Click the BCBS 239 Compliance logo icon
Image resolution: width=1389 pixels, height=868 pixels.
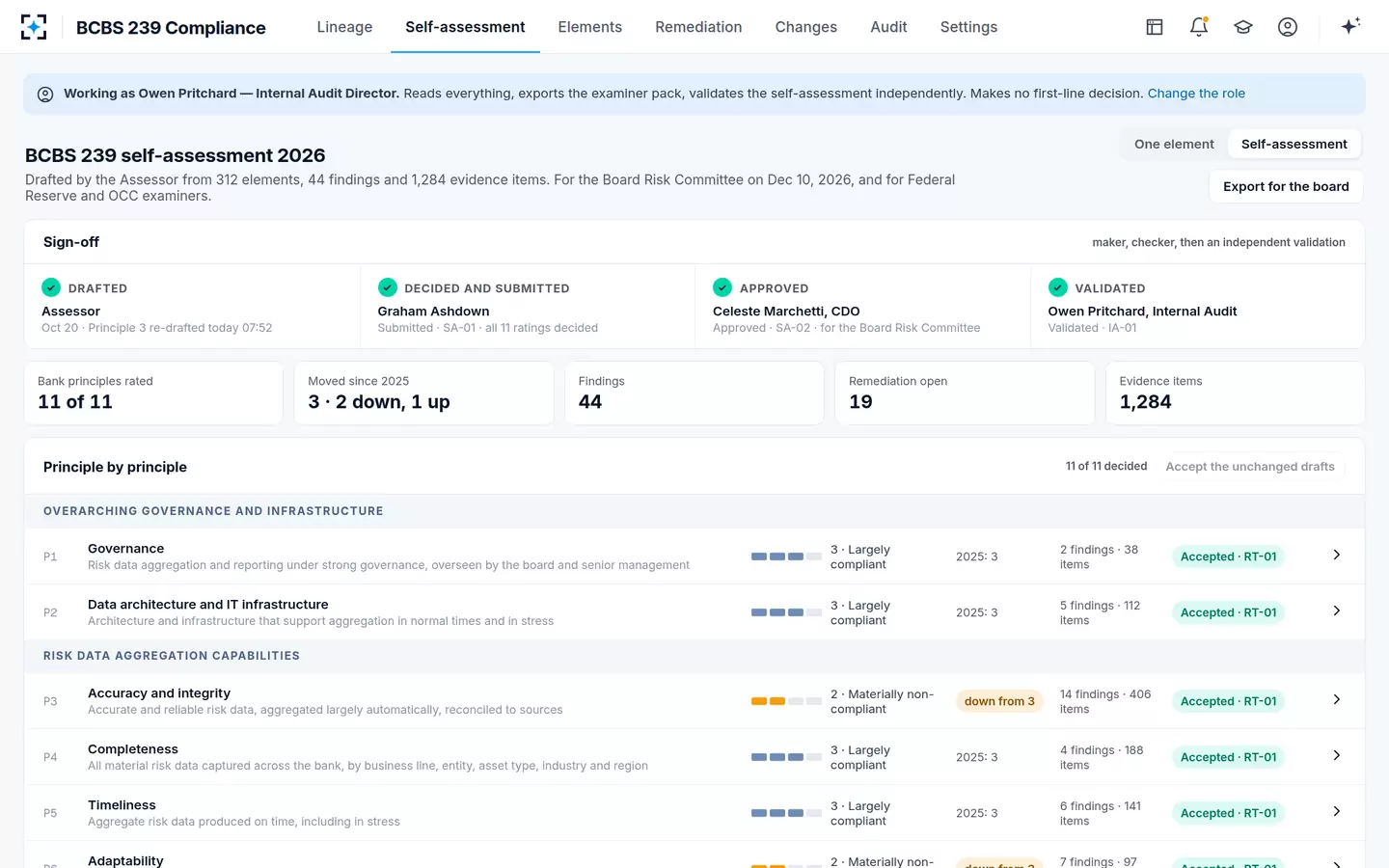(x=34, y=27)
